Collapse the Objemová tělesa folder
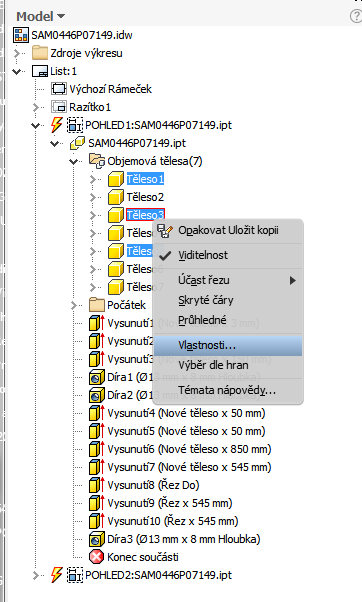 click(74, 161)
